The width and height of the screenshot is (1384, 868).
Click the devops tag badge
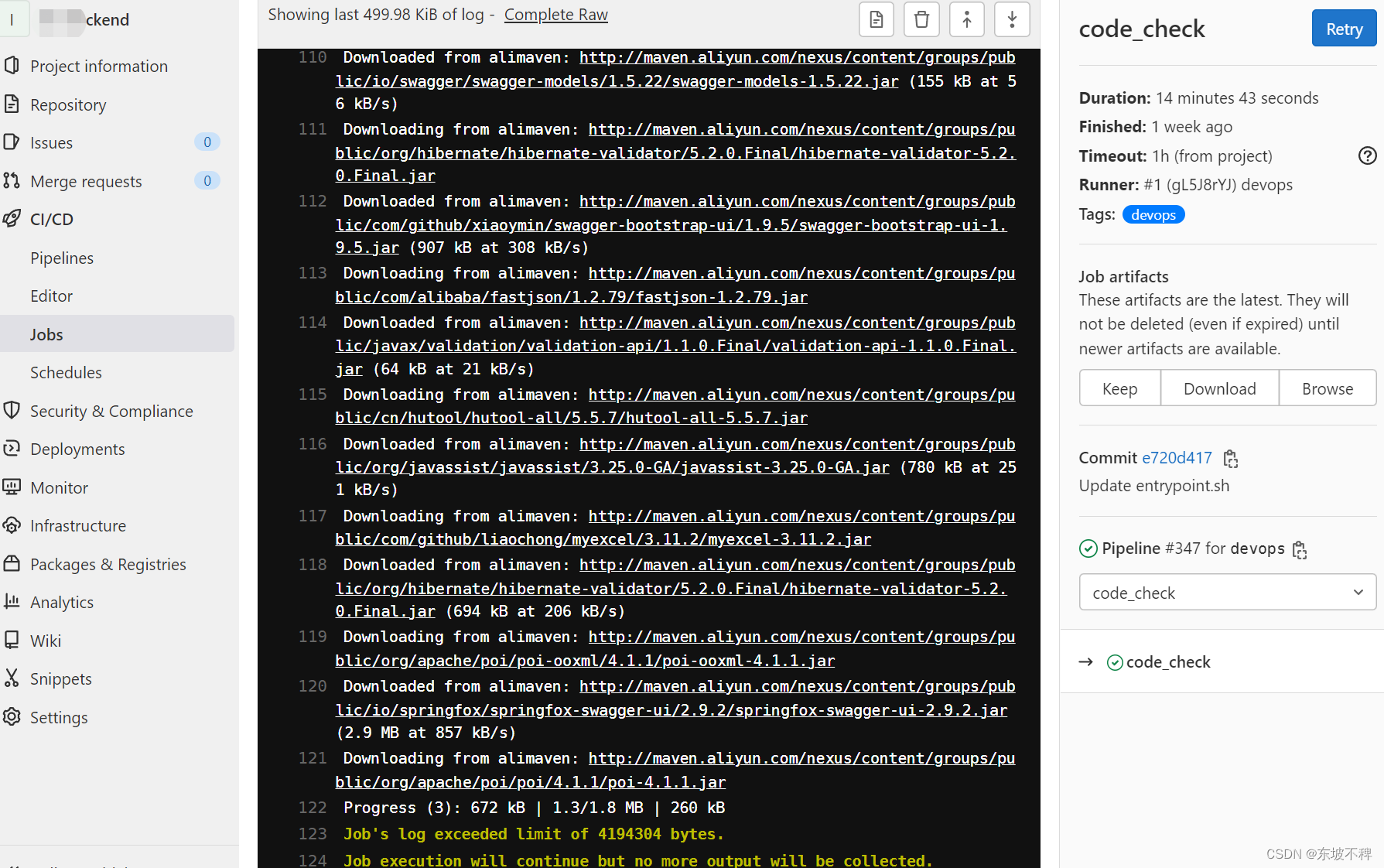tap(1153, 214)
